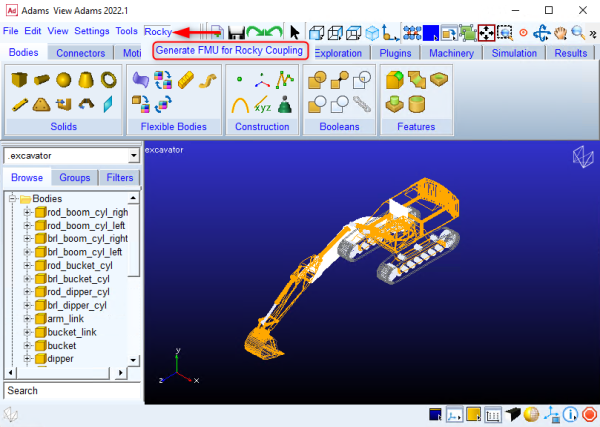Viewport: 600px width, 427px height.
Task: Switch to the Results ribbon tab
Action: (x=571, y=53)
